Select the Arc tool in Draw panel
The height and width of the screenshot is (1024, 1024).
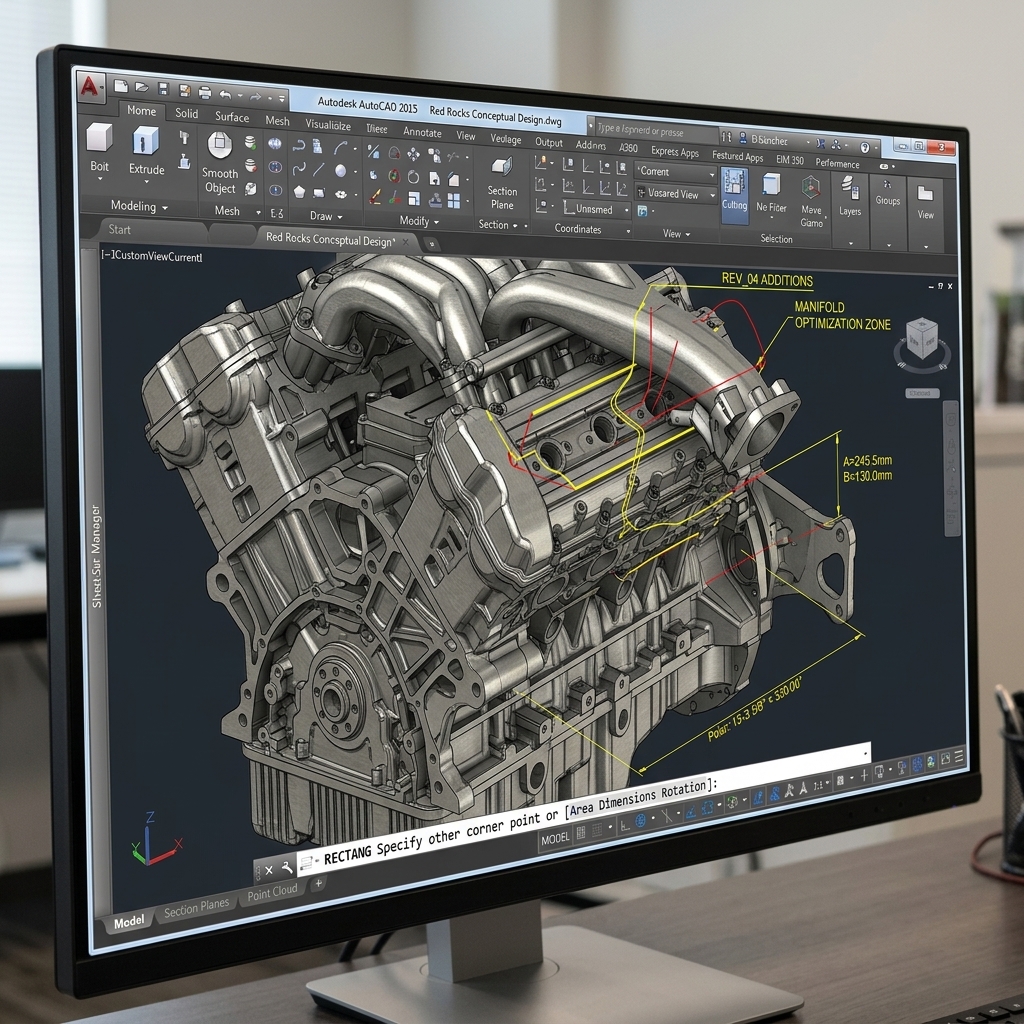[x=340, y=149]
